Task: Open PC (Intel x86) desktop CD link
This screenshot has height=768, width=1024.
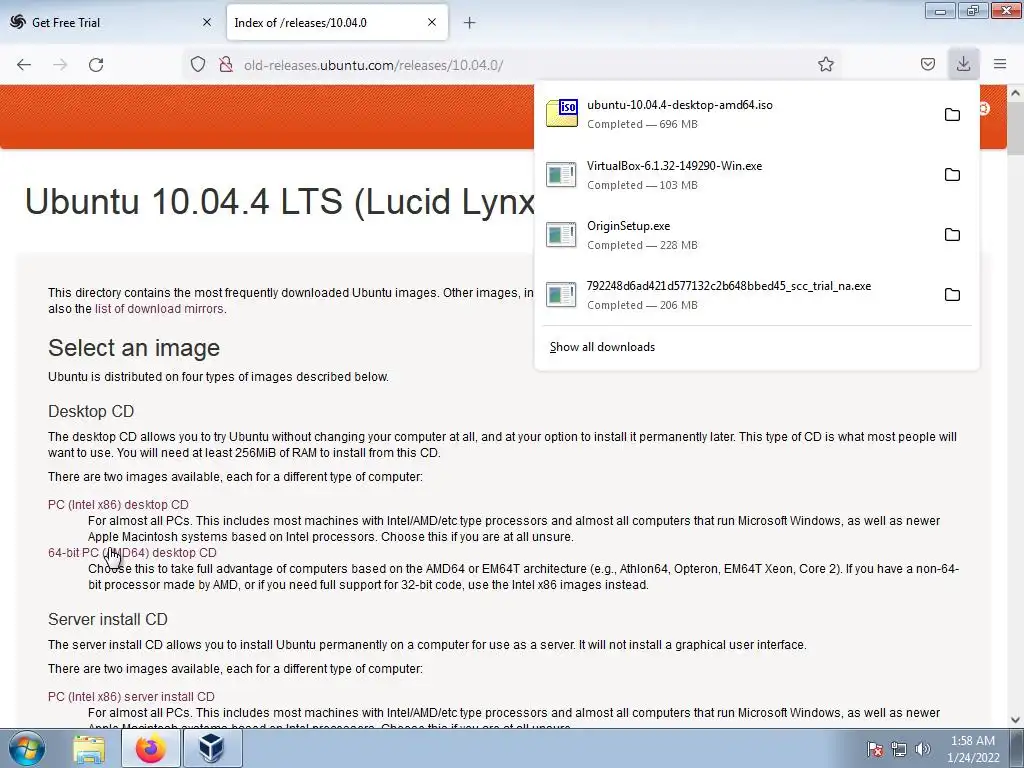Action: 118,505
